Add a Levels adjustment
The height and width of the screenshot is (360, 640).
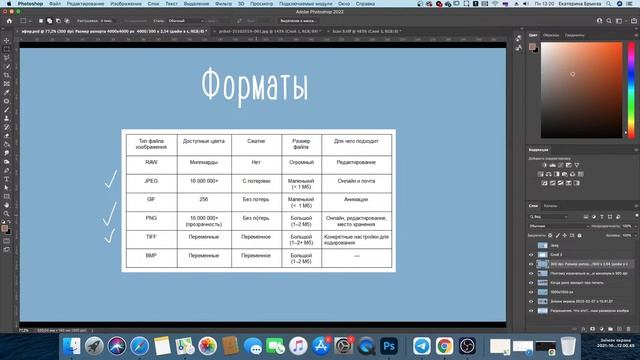(x=553, y=165)
